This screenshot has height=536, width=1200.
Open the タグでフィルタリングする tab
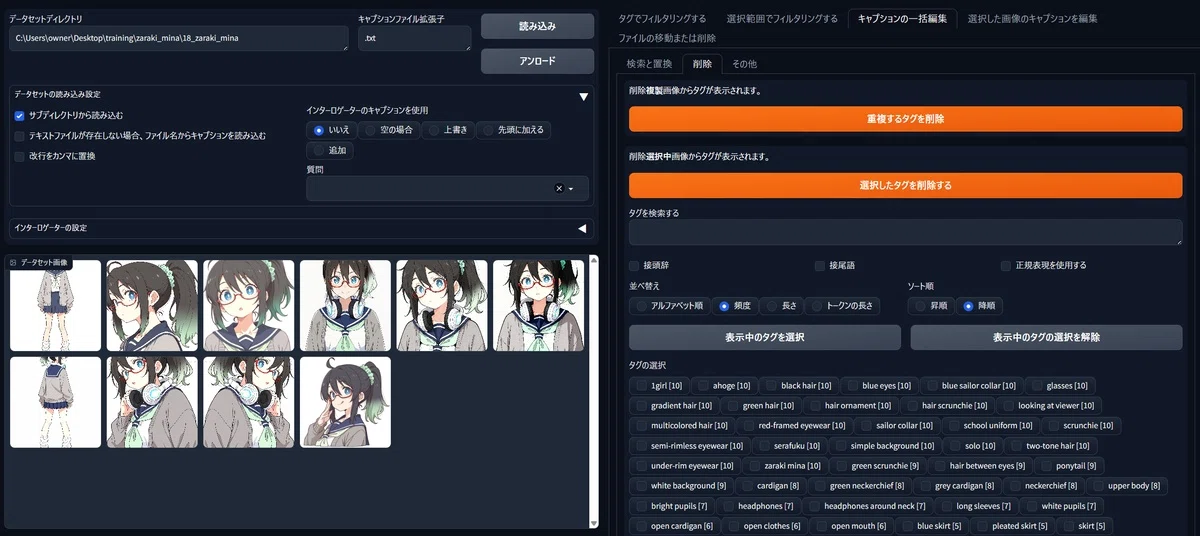[662, 18]
